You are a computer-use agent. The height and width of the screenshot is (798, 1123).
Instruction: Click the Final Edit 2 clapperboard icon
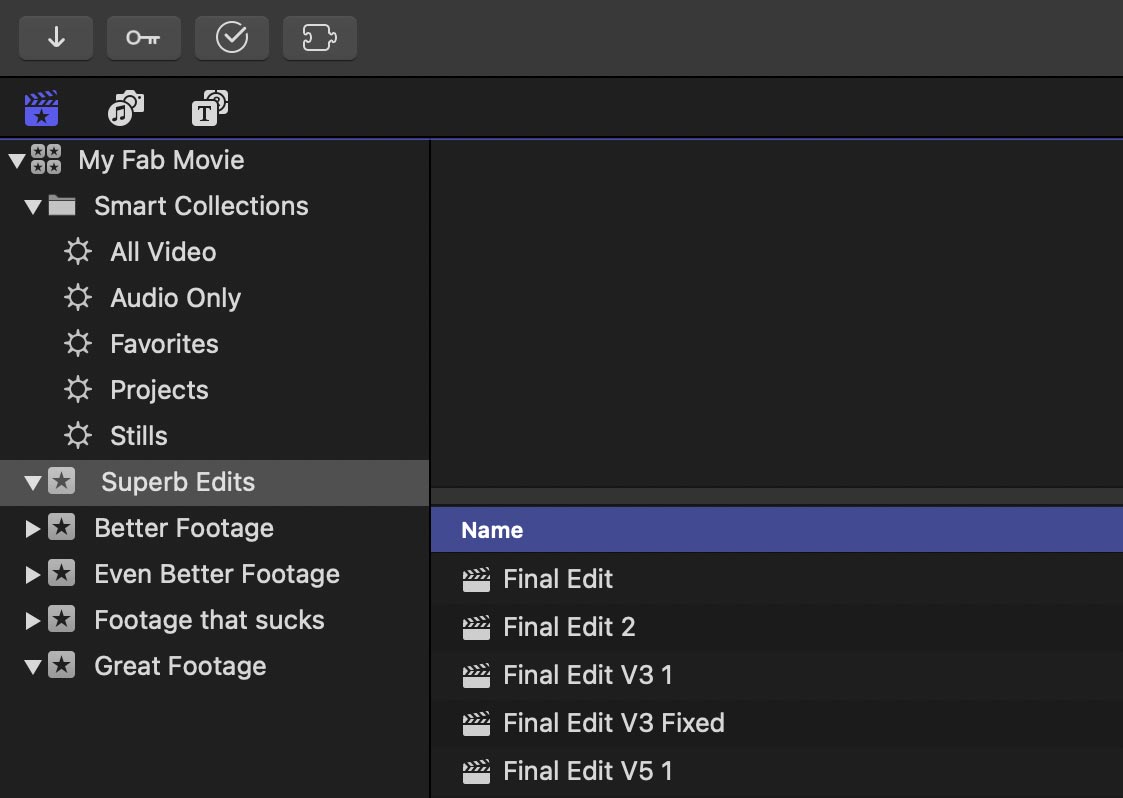click(x=476, y=627)
